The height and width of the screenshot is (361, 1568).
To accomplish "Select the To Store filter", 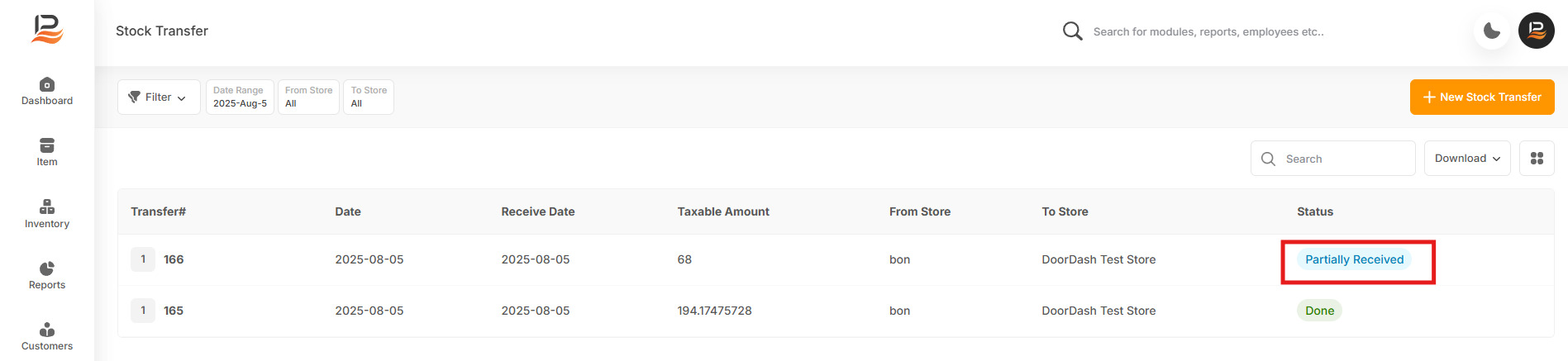I will click(368, 97).
